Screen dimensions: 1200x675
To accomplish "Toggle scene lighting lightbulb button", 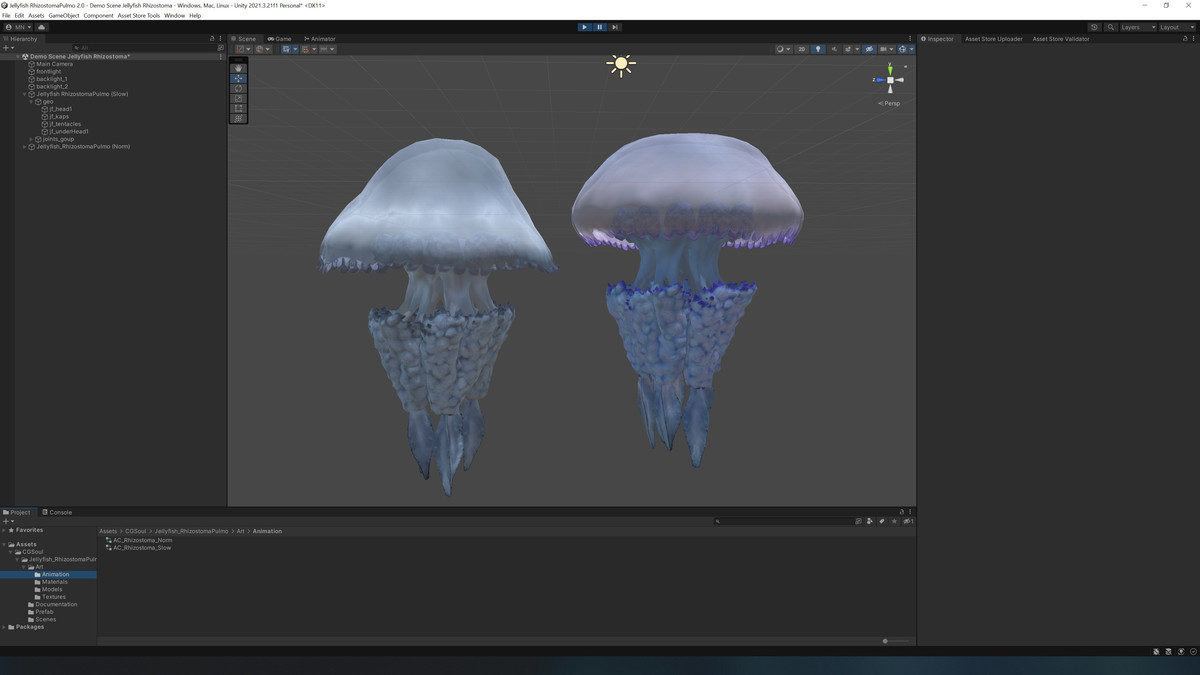I will click(817, 49).
